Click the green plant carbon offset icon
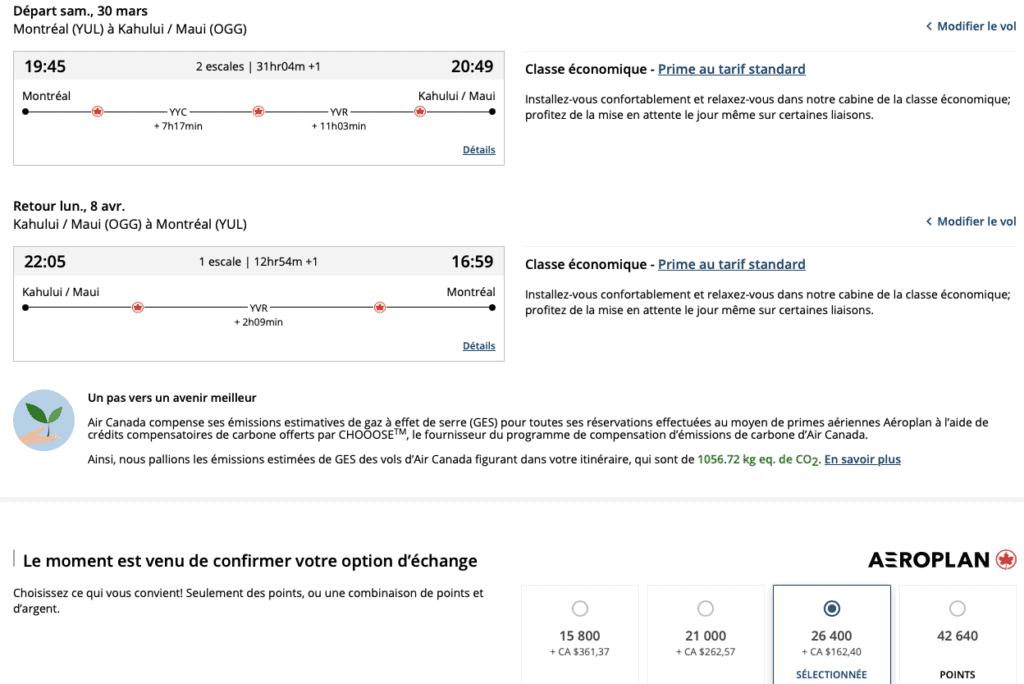 [x=43, y=420]
